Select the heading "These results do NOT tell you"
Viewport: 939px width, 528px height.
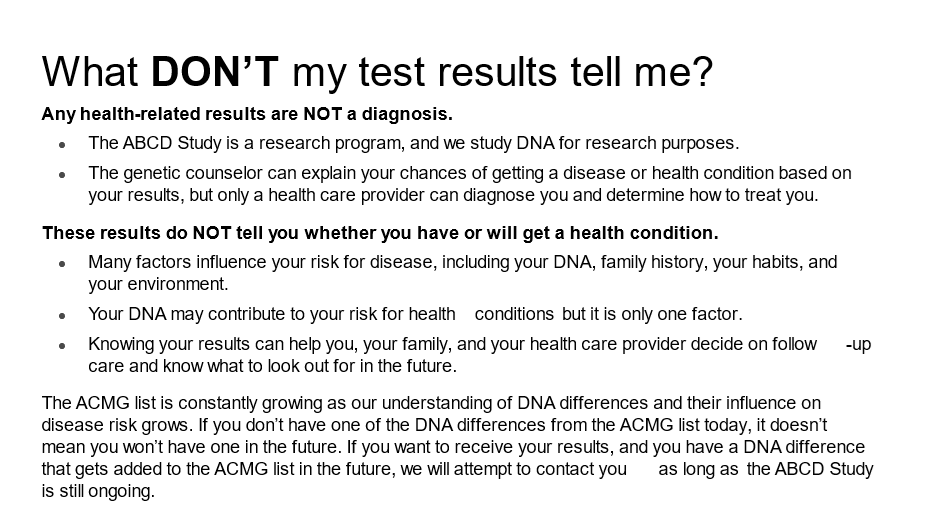click(380, 233)
